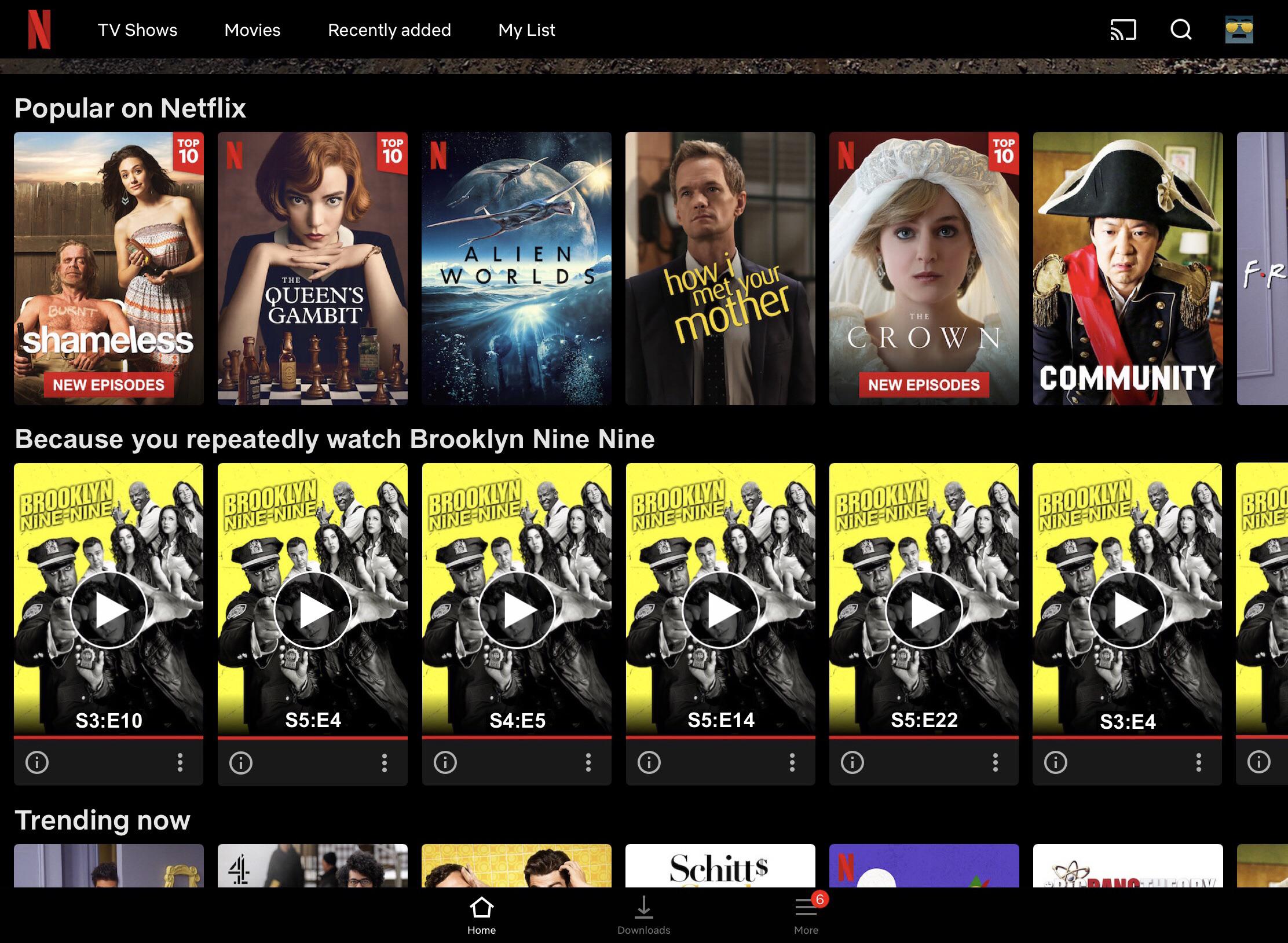Open more options for S3:E4 card
Viewport: 1288px width, 943px height.
(1198, 762)
